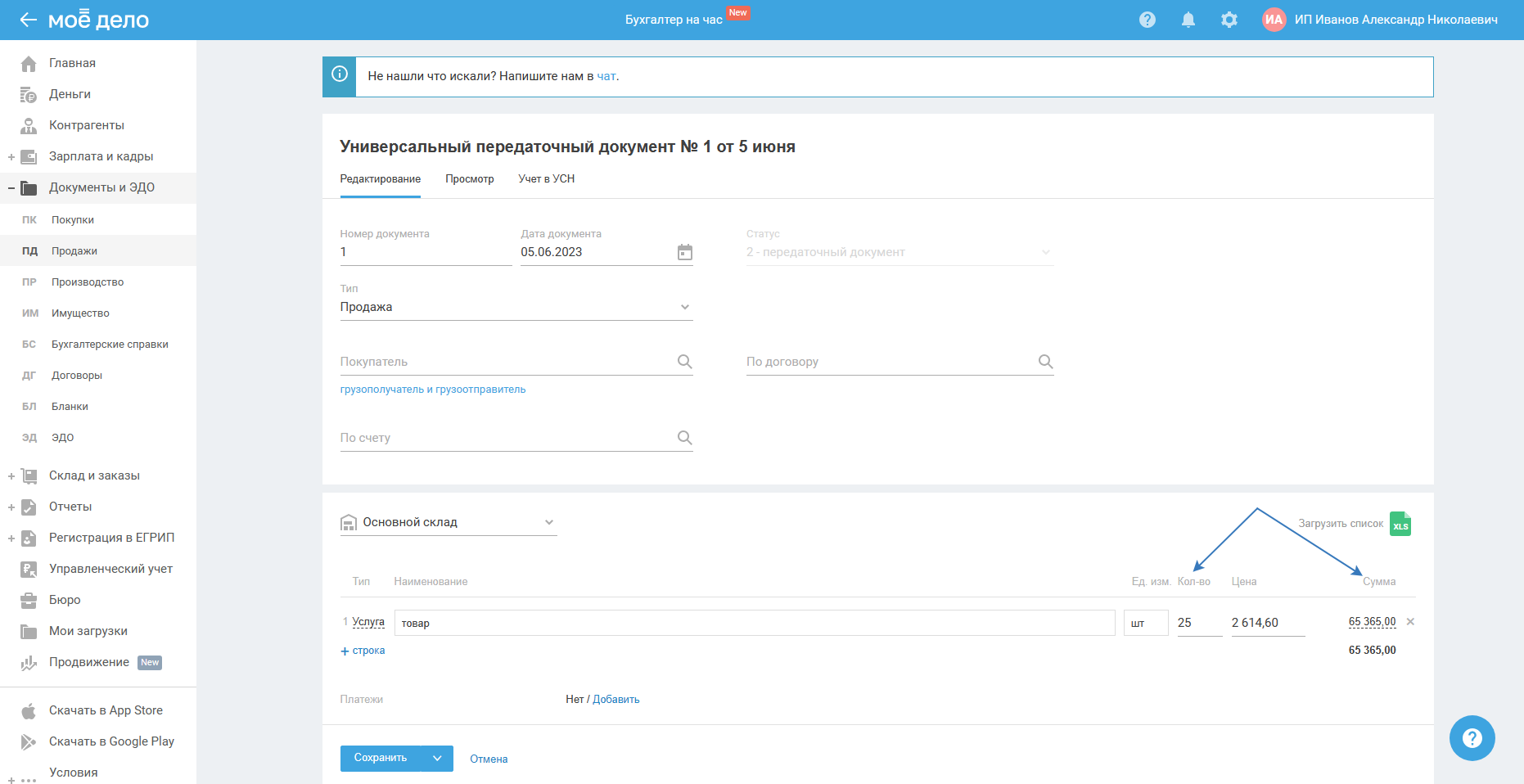Click Бюро briefcase icon

pyautogui.click(x=29, y=600)
